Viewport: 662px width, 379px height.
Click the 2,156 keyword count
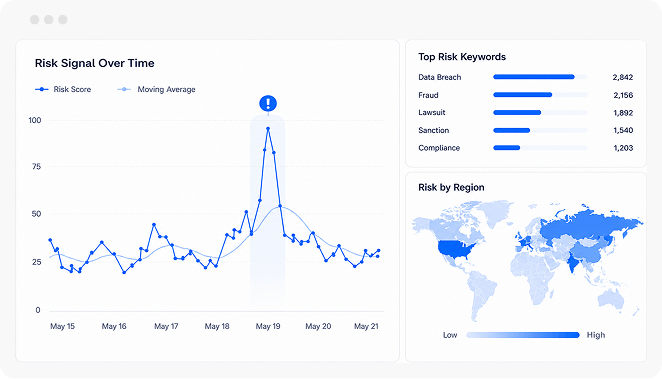[623, 95]
